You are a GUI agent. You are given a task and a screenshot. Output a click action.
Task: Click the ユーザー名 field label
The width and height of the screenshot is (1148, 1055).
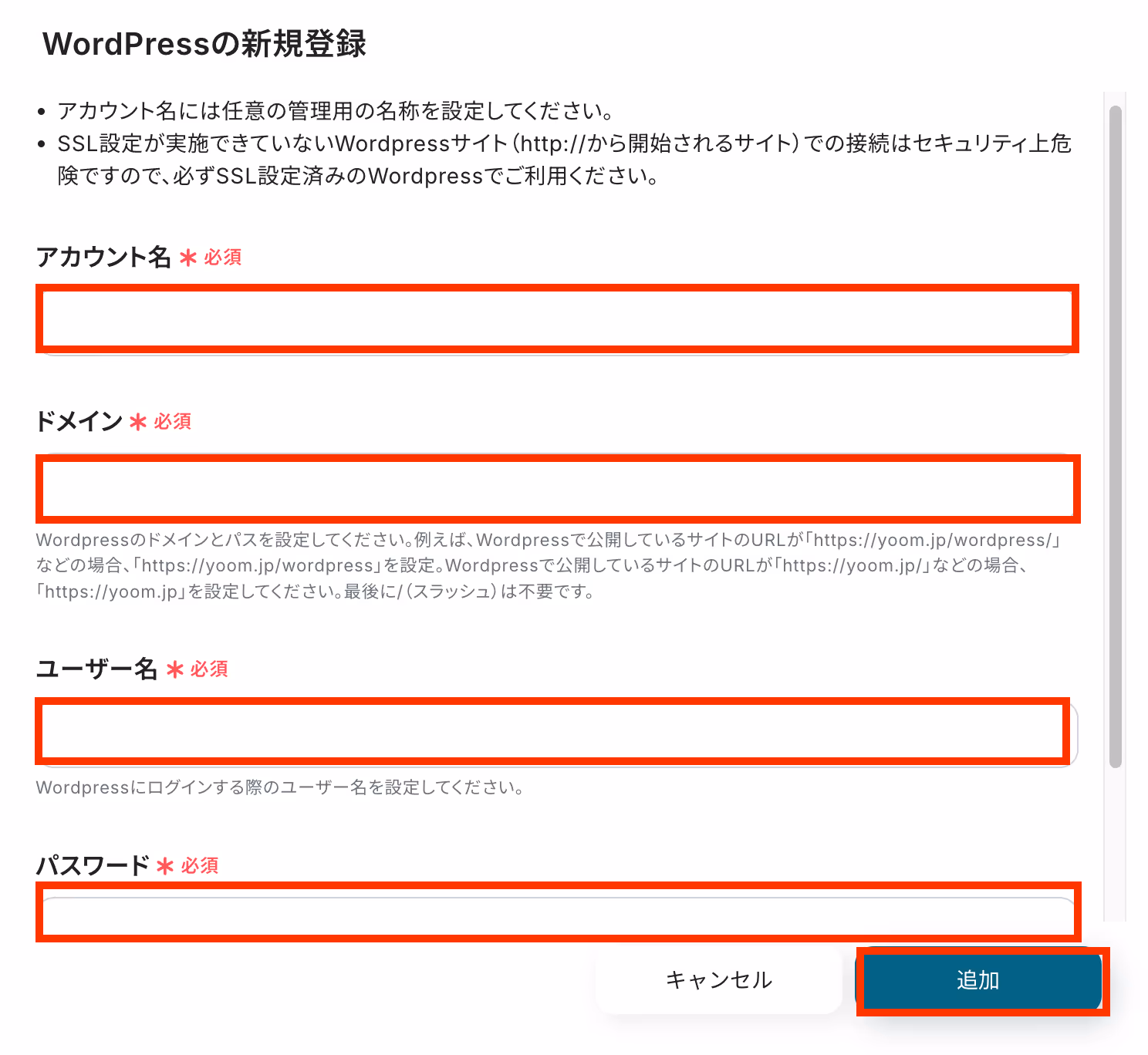coord(96,669)
